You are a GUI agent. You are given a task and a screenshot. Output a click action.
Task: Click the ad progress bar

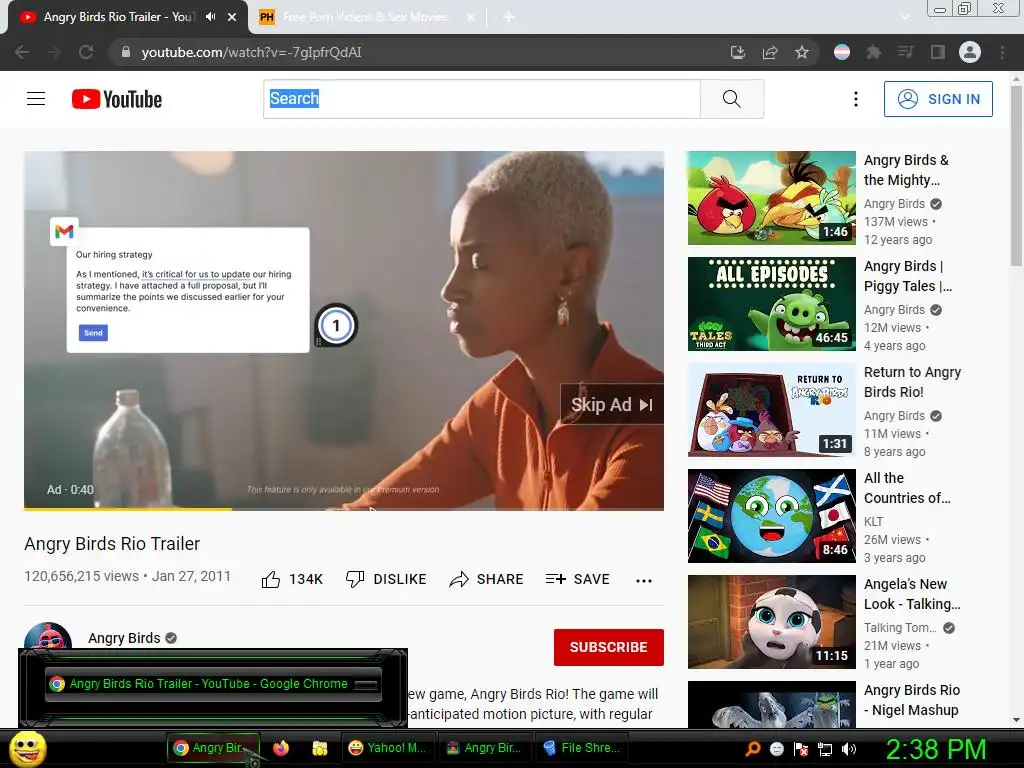(x=344, y=508)
